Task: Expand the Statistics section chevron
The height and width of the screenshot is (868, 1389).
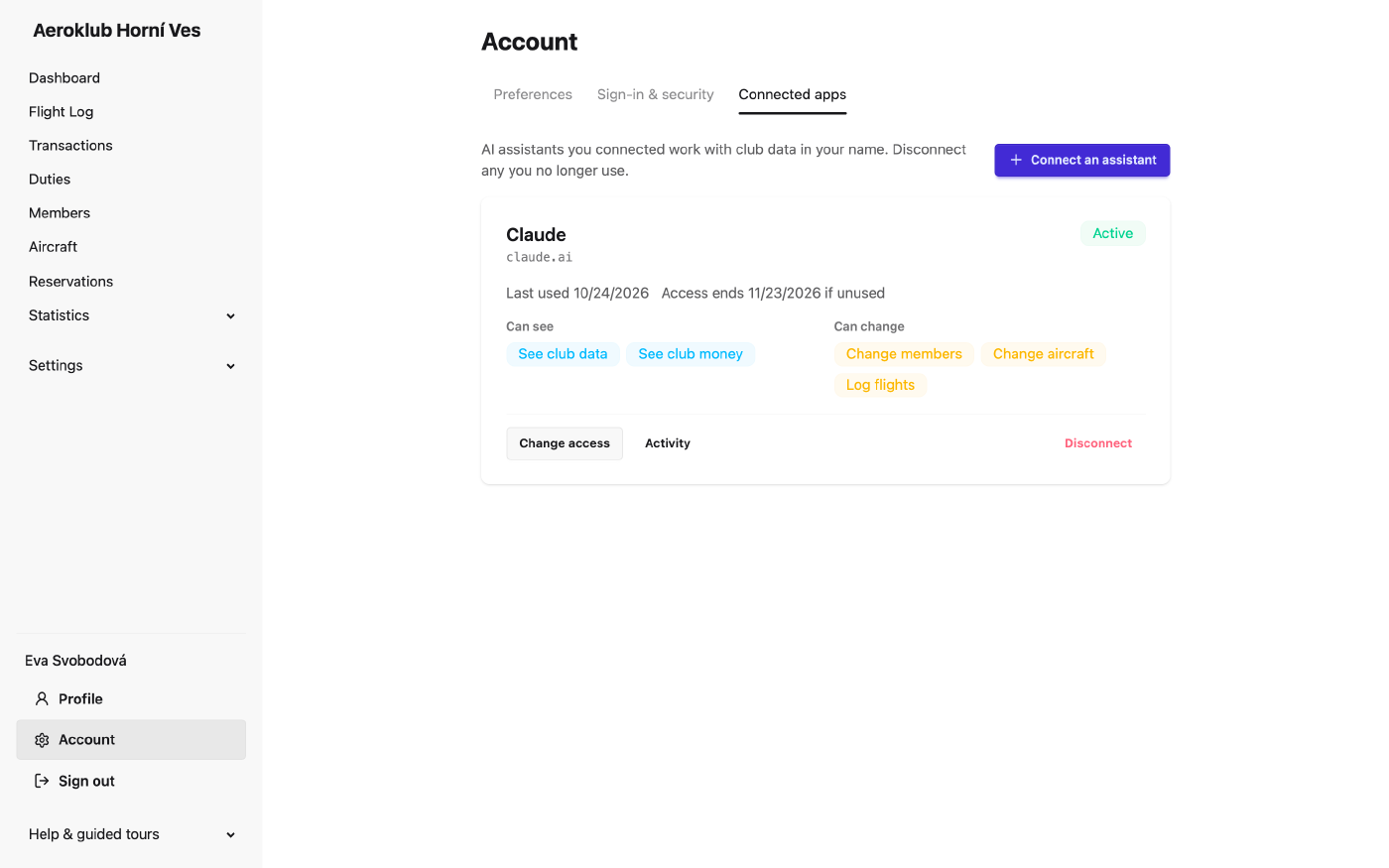Action: (231, 316)
